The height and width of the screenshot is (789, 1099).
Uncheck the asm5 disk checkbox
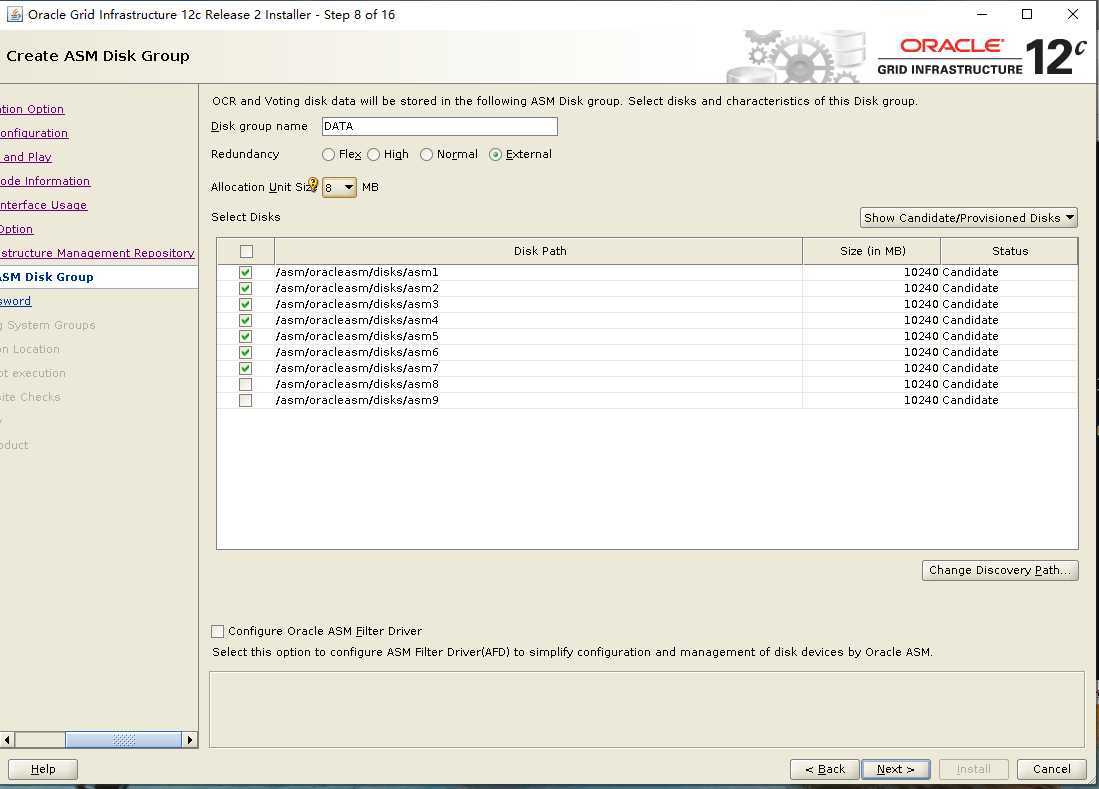pyautogui.click(x=245, y=336)
